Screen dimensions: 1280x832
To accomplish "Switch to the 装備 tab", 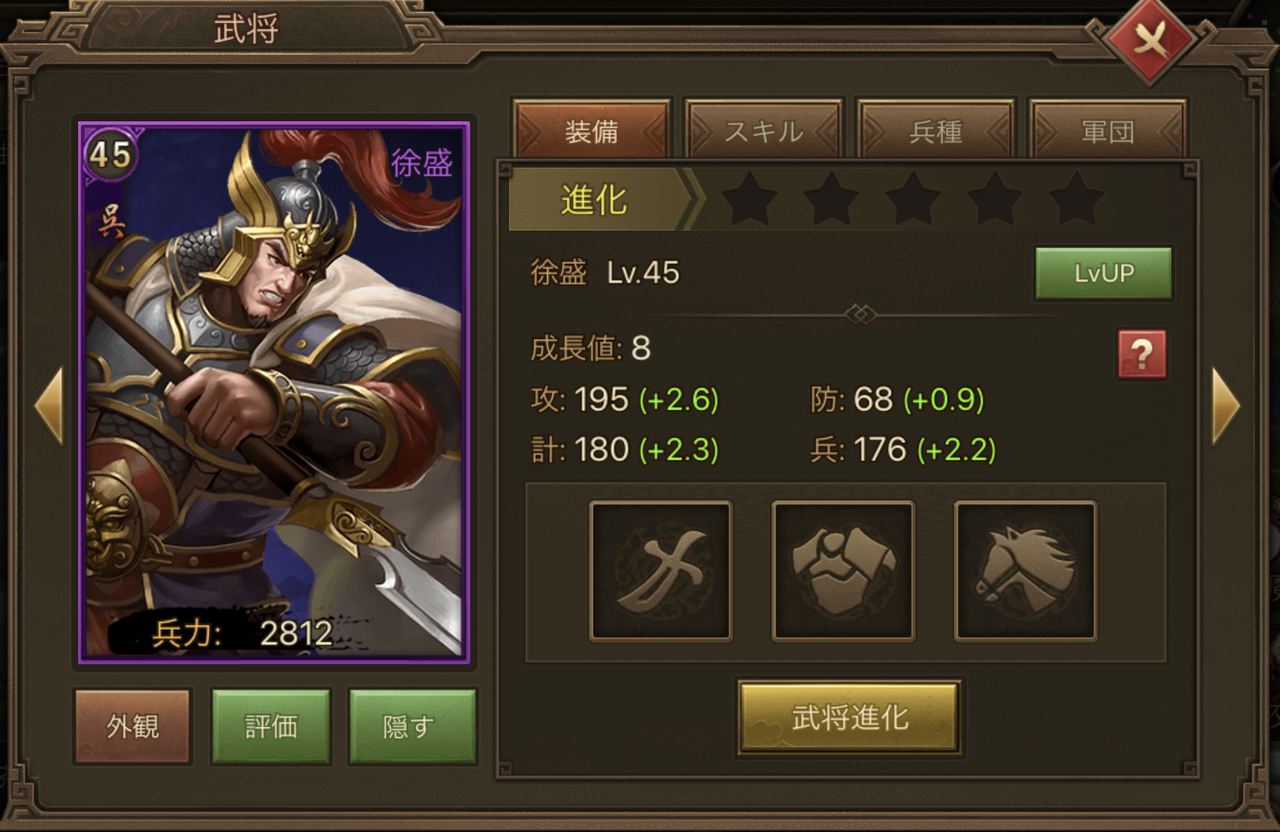I will click(592, 131).
